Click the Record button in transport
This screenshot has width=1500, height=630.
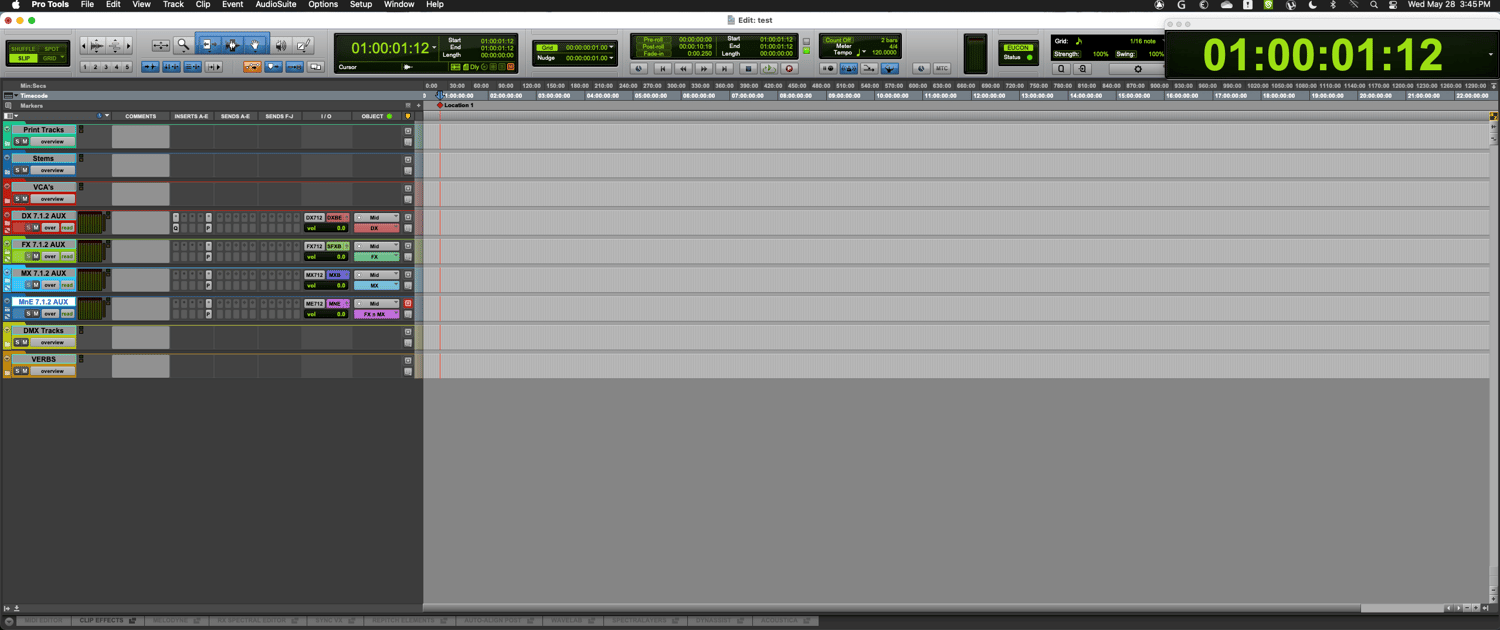(789, 69)
